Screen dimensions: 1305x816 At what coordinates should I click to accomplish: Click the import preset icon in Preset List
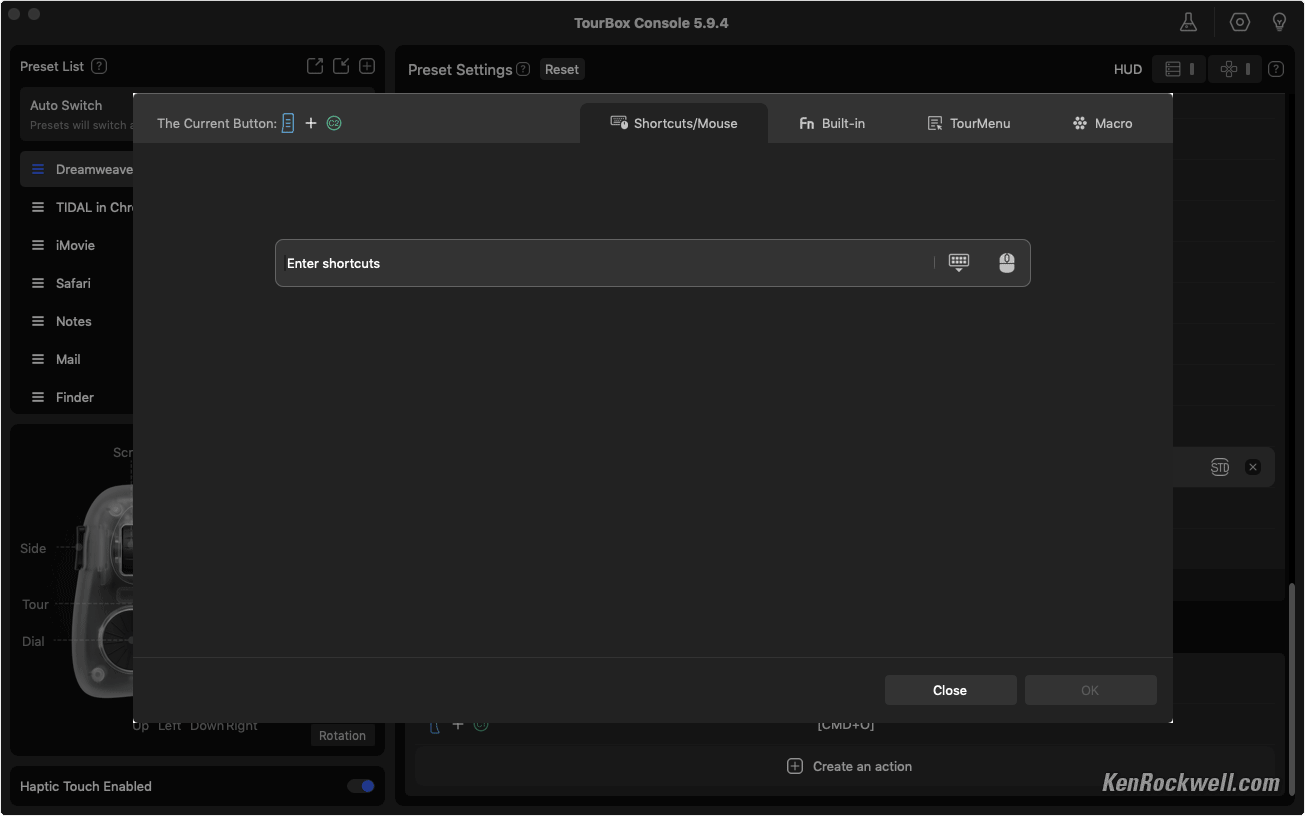(x=341, y=66)
